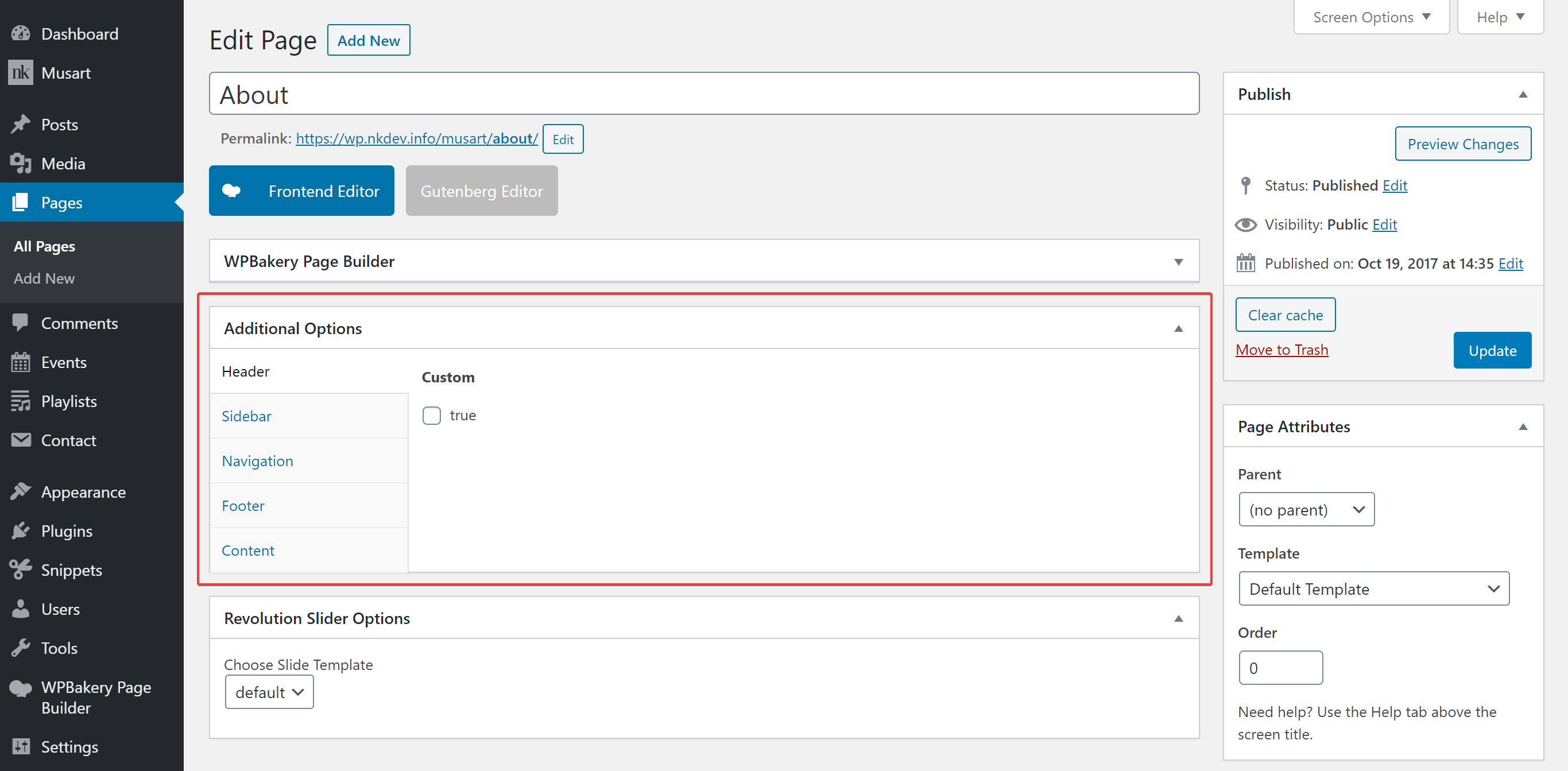Click the WPBakery Page Builder cloud icon in sidebar
Image resolution: width=1568 pixels, height=771 pixels.
(21, 688)
